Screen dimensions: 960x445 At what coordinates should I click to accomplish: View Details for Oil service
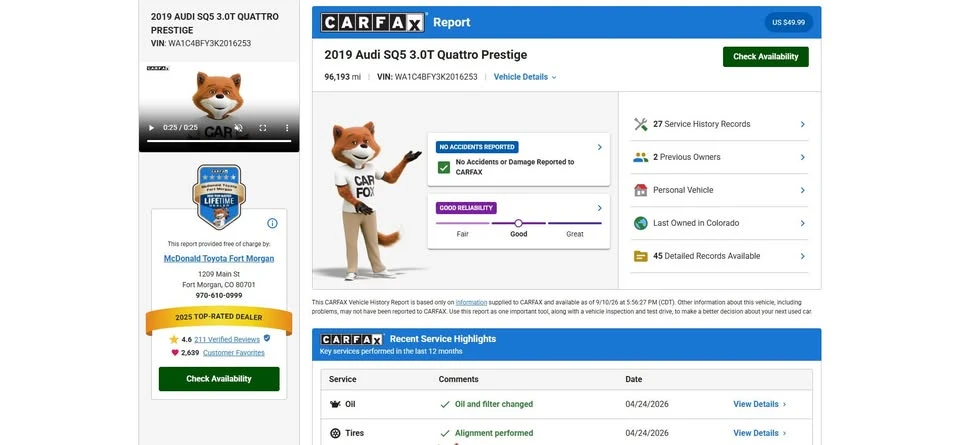[x=760, y=405]
